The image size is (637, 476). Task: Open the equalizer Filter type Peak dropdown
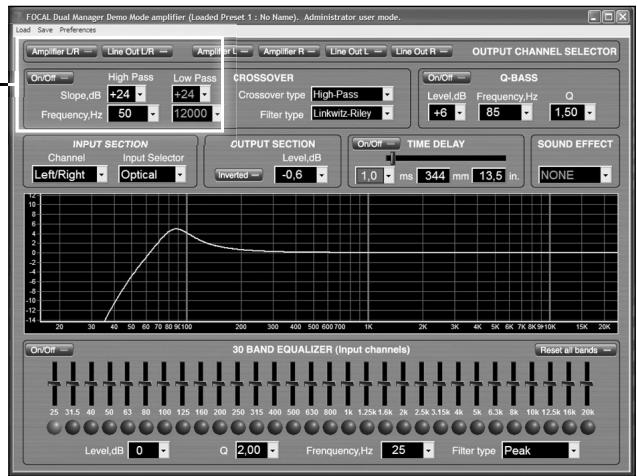[573, 450]
